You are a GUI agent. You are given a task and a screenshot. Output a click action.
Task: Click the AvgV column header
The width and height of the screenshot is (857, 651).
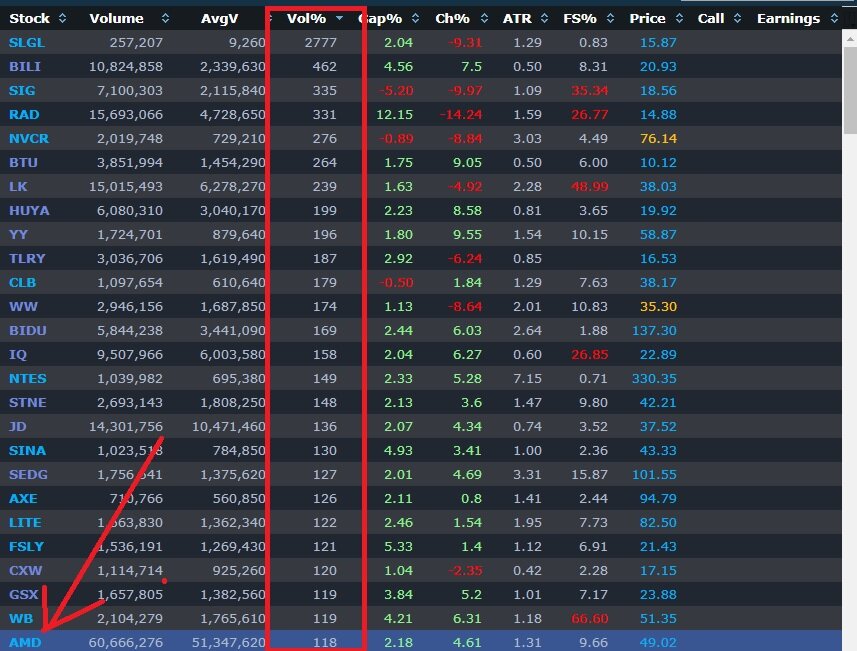pyautogui.click(x=219, y=19)
